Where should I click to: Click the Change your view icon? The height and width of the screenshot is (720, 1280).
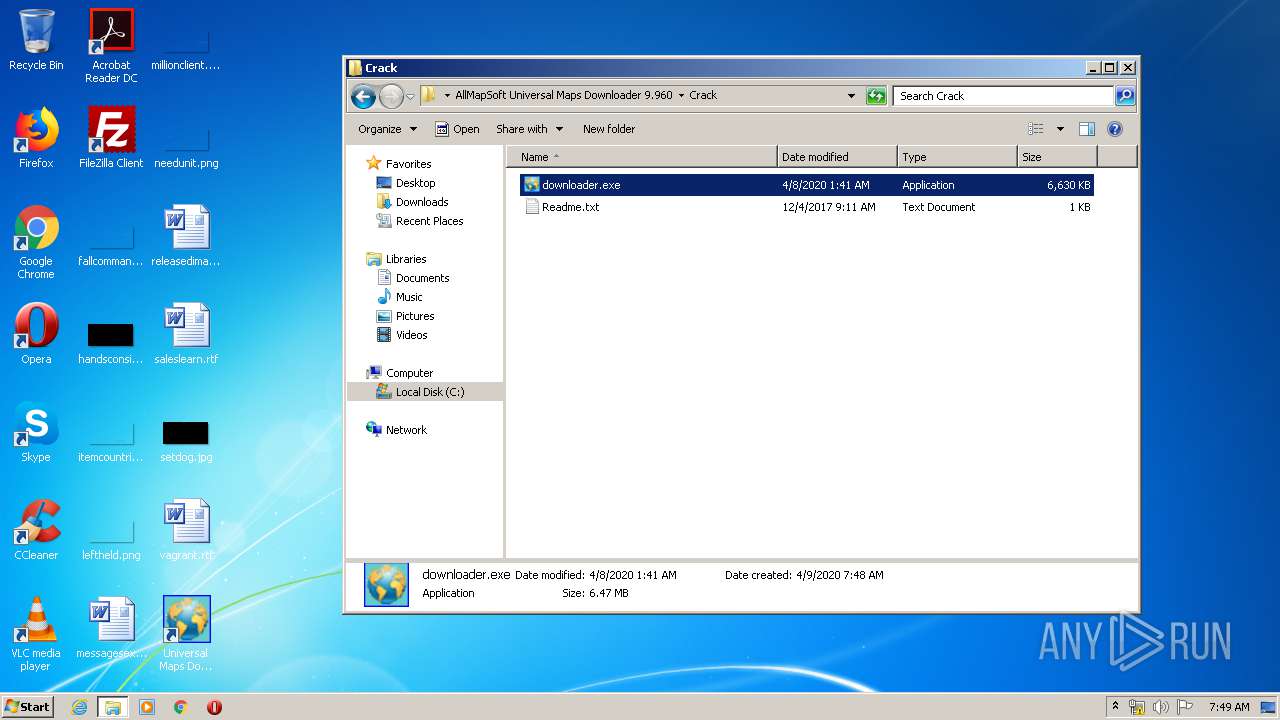(x=1036, y=129)
